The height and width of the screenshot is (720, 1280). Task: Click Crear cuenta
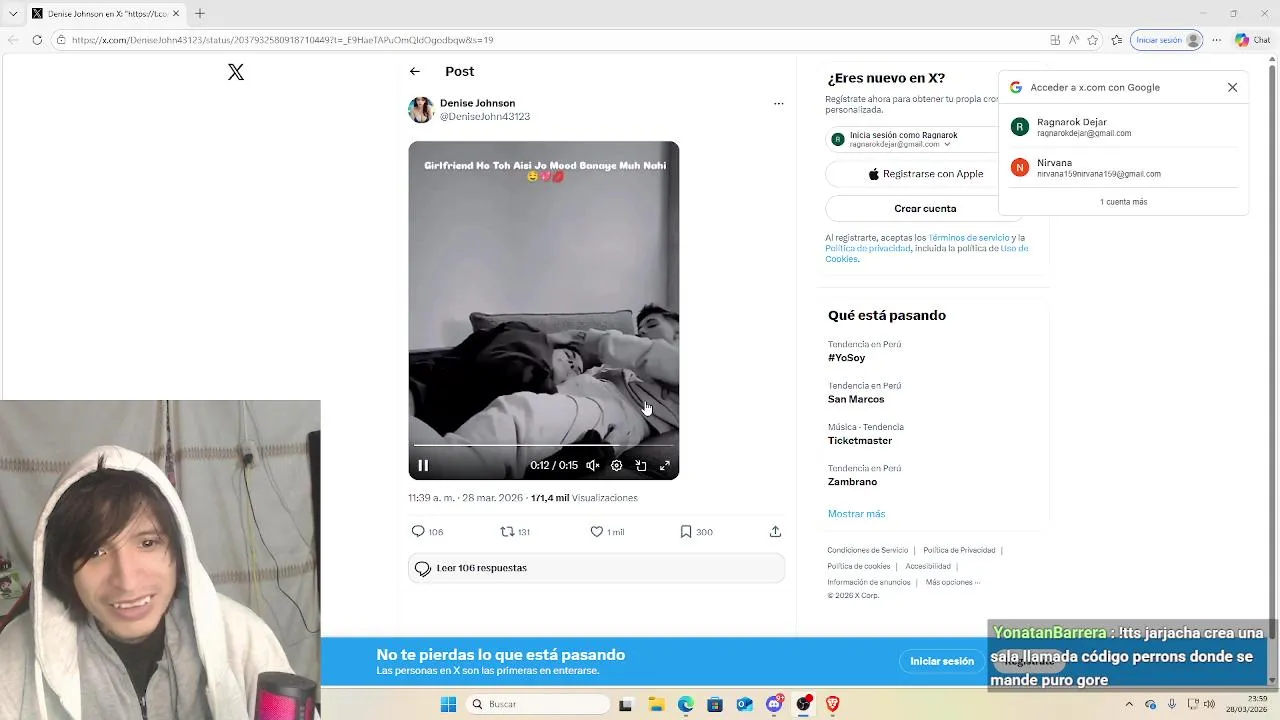tap(925, 209)
